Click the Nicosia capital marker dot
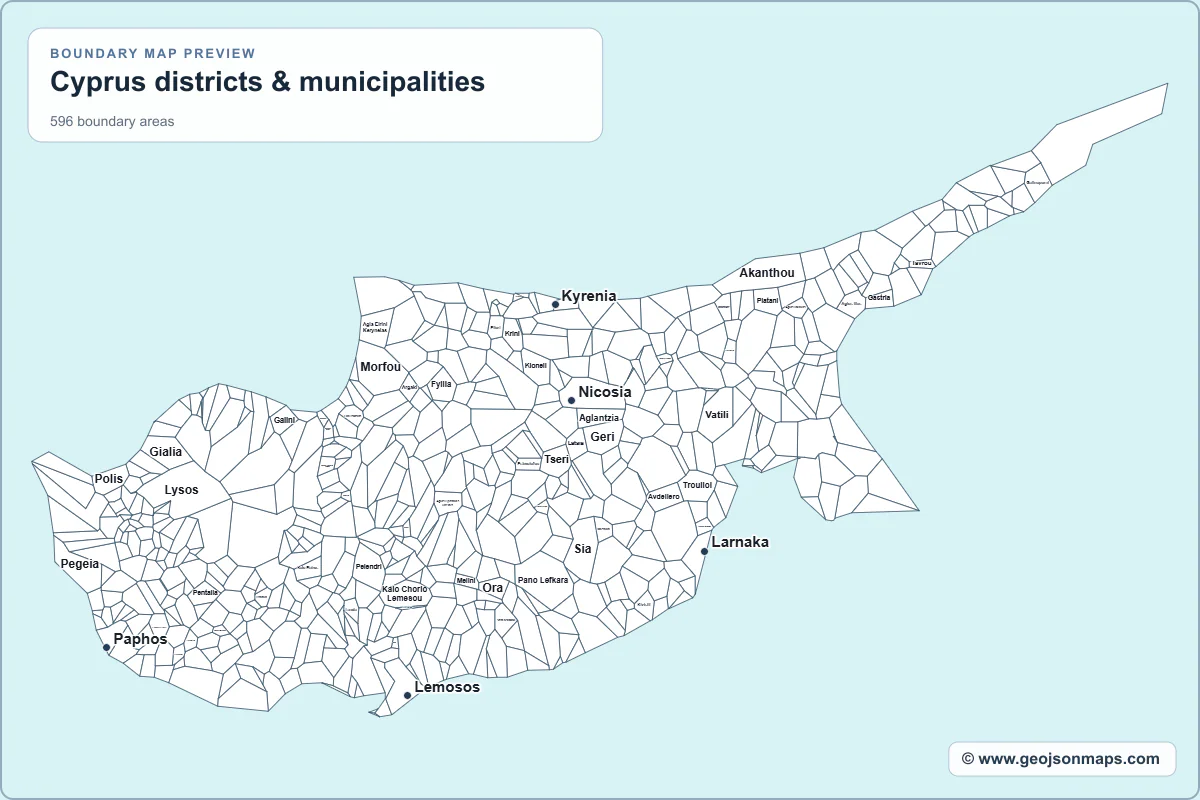This screenshot has width=1200, height=800. (571, 400)
